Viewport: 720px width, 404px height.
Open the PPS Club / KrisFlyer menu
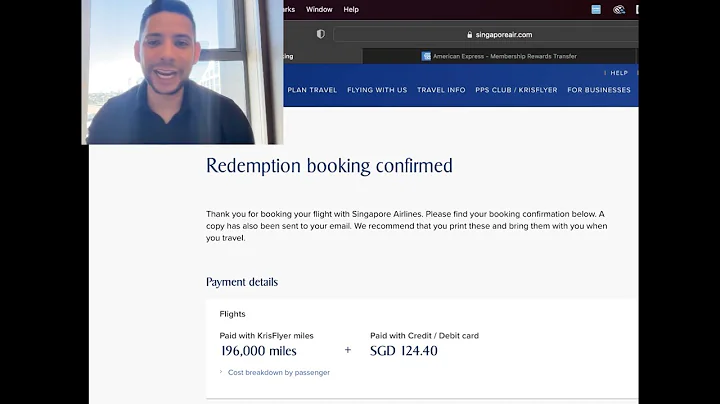coord(516,90)
